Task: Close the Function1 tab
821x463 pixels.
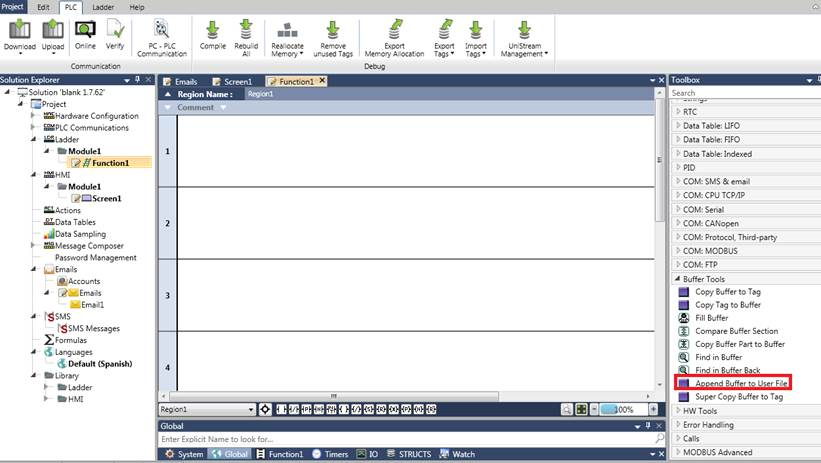Action: click(x=323, y=81)
